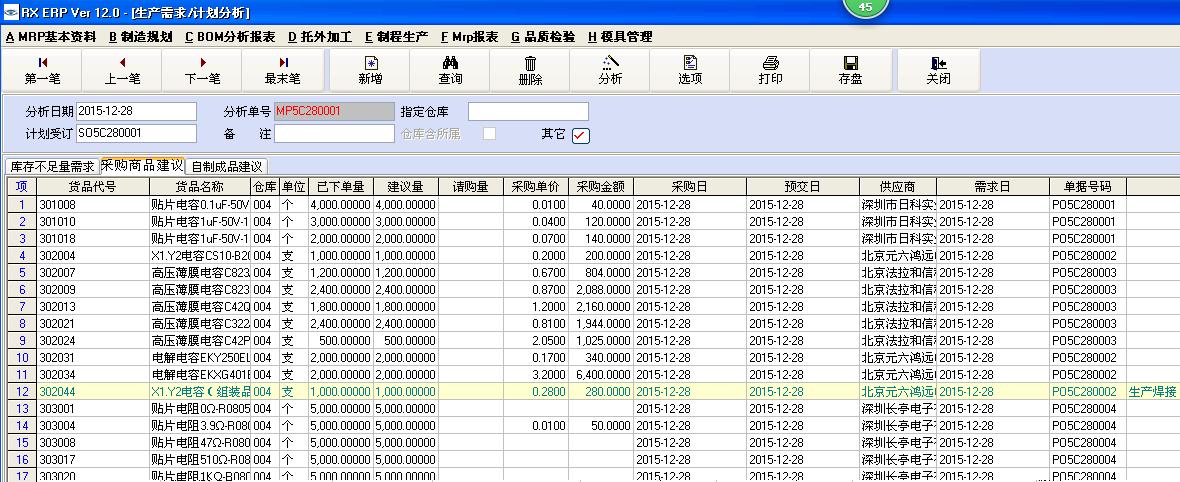1180x482 pixels.
Task: Open the D 托外加工 menu
Action: click(320, 36)
